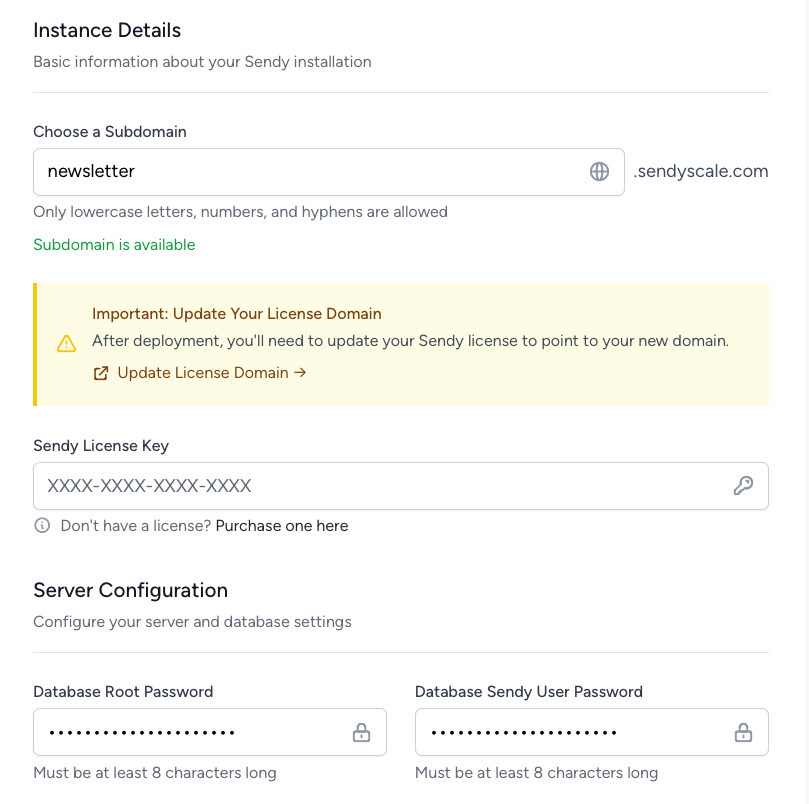Viewport: 809px width, 804px height.
Task: Click the Subdomain is available message
Action: [114, 245]
